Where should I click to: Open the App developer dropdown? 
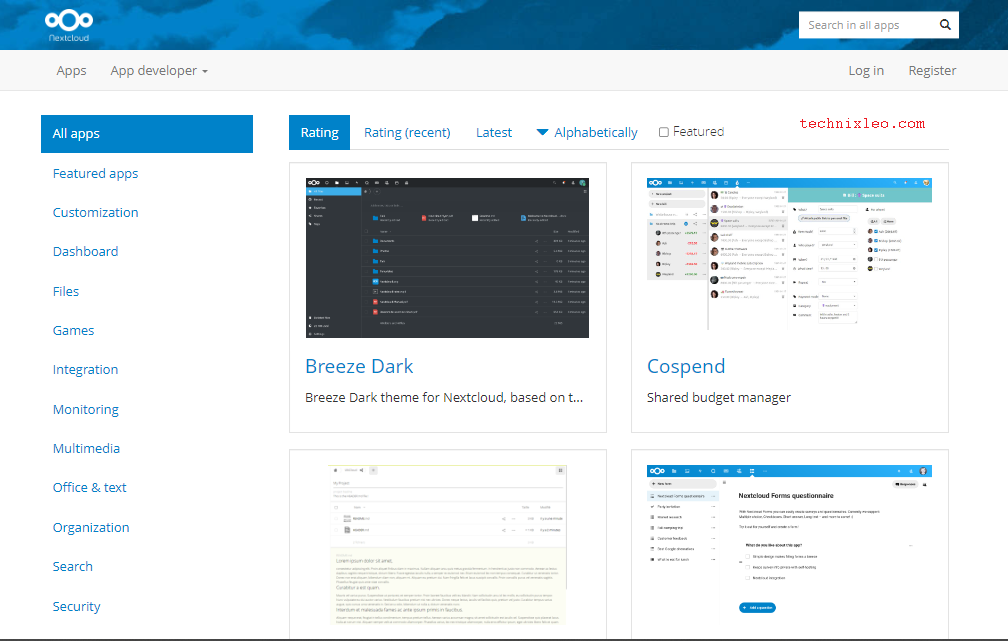coord(158,70)
